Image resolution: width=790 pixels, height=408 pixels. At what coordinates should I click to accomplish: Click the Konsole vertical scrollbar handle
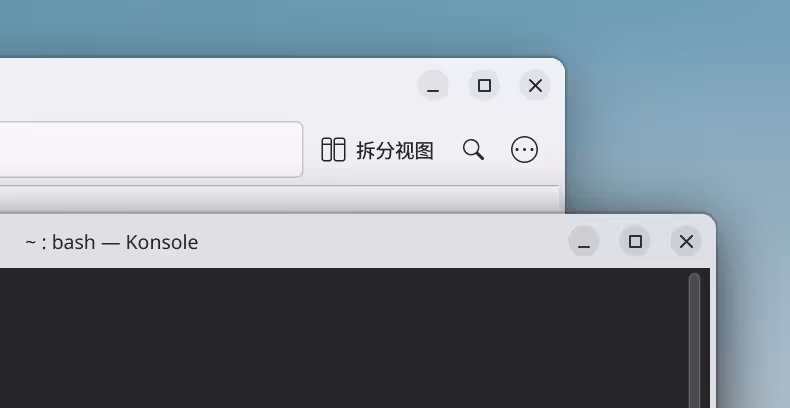tap(694, 340)
